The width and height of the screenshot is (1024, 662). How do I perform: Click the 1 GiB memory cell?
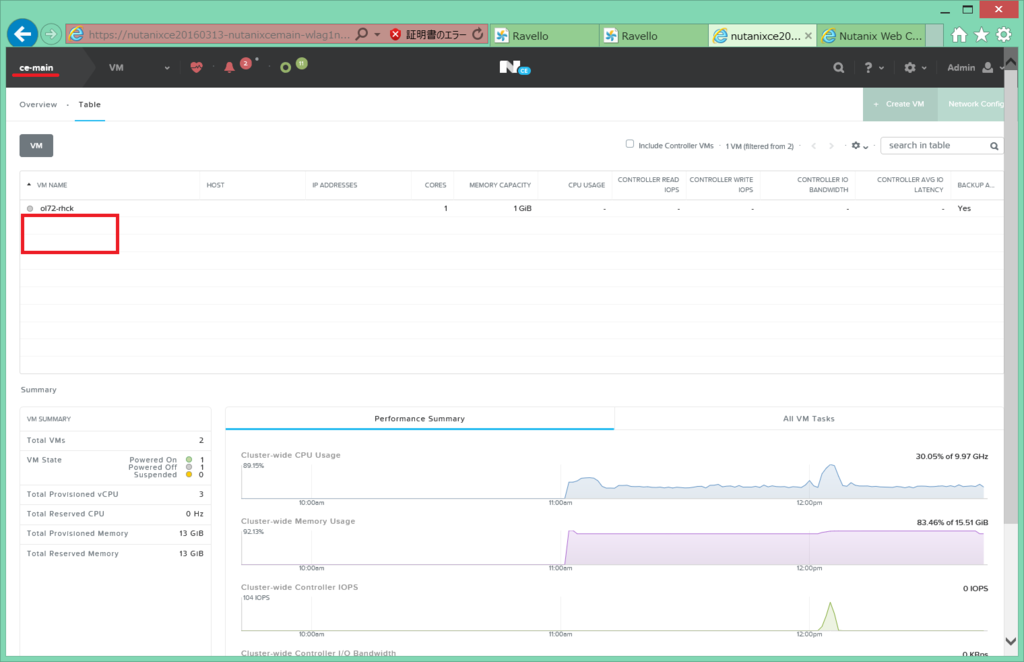522,208
